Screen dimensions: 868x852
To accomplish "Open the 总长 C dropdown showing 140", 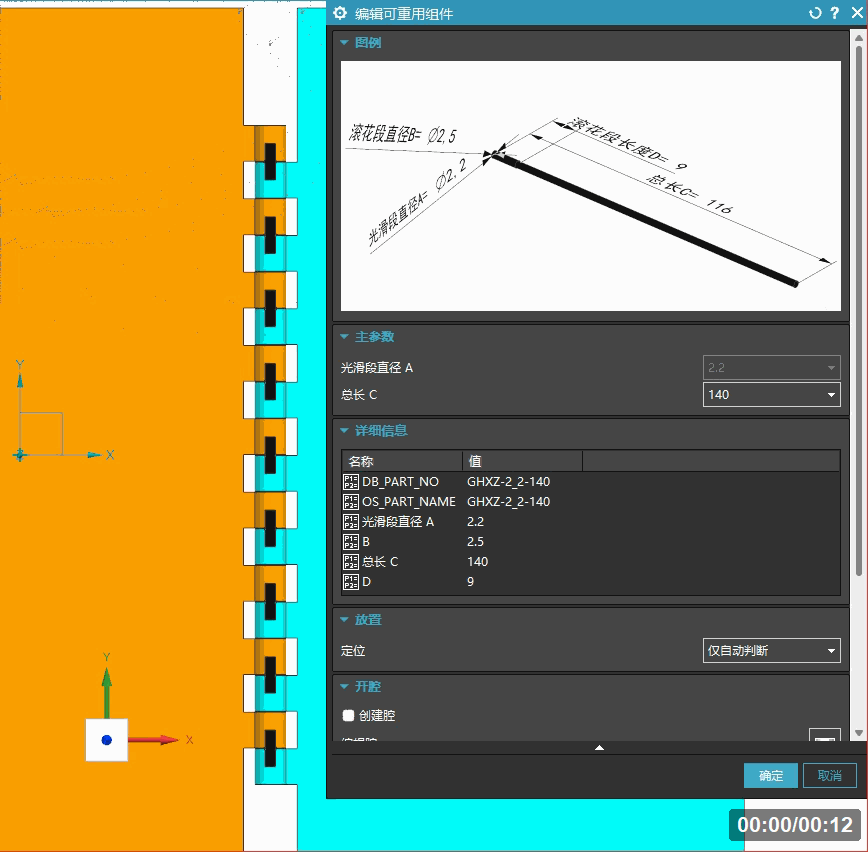I will tap(772, 395).
